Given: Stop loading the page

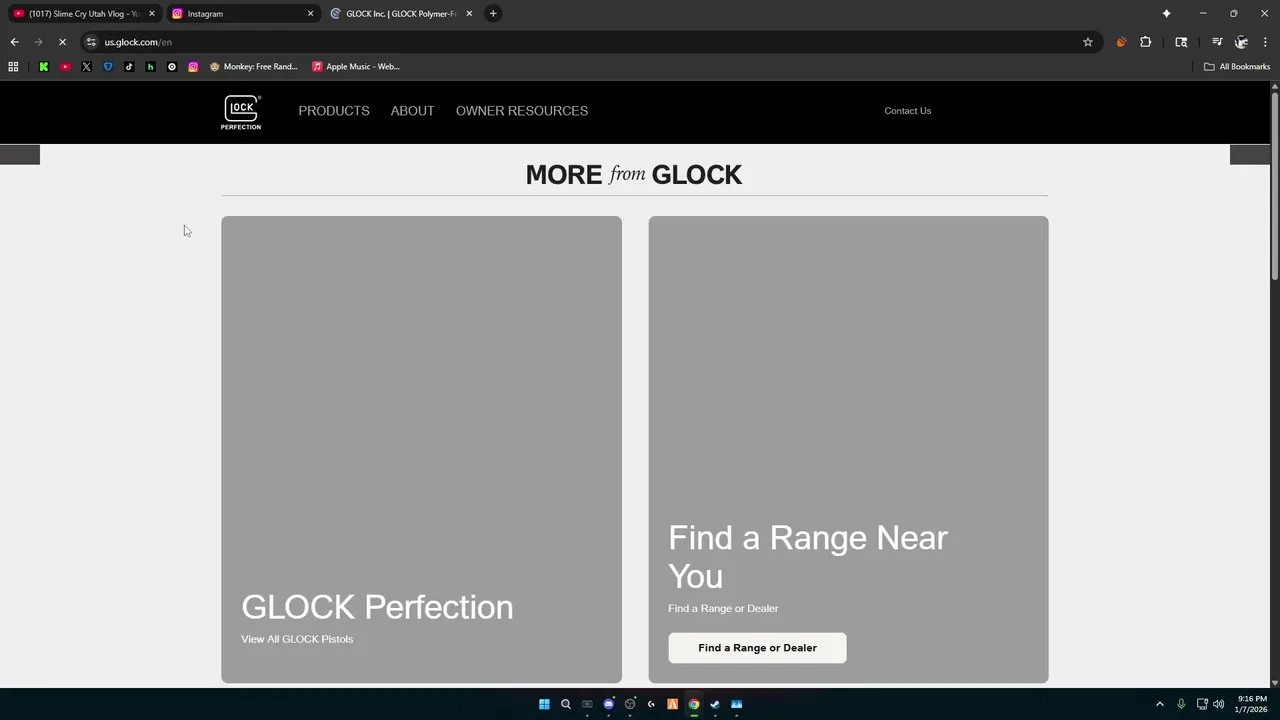Looking at the screenshot, I should pyautogui.click(x=62, y=42).
